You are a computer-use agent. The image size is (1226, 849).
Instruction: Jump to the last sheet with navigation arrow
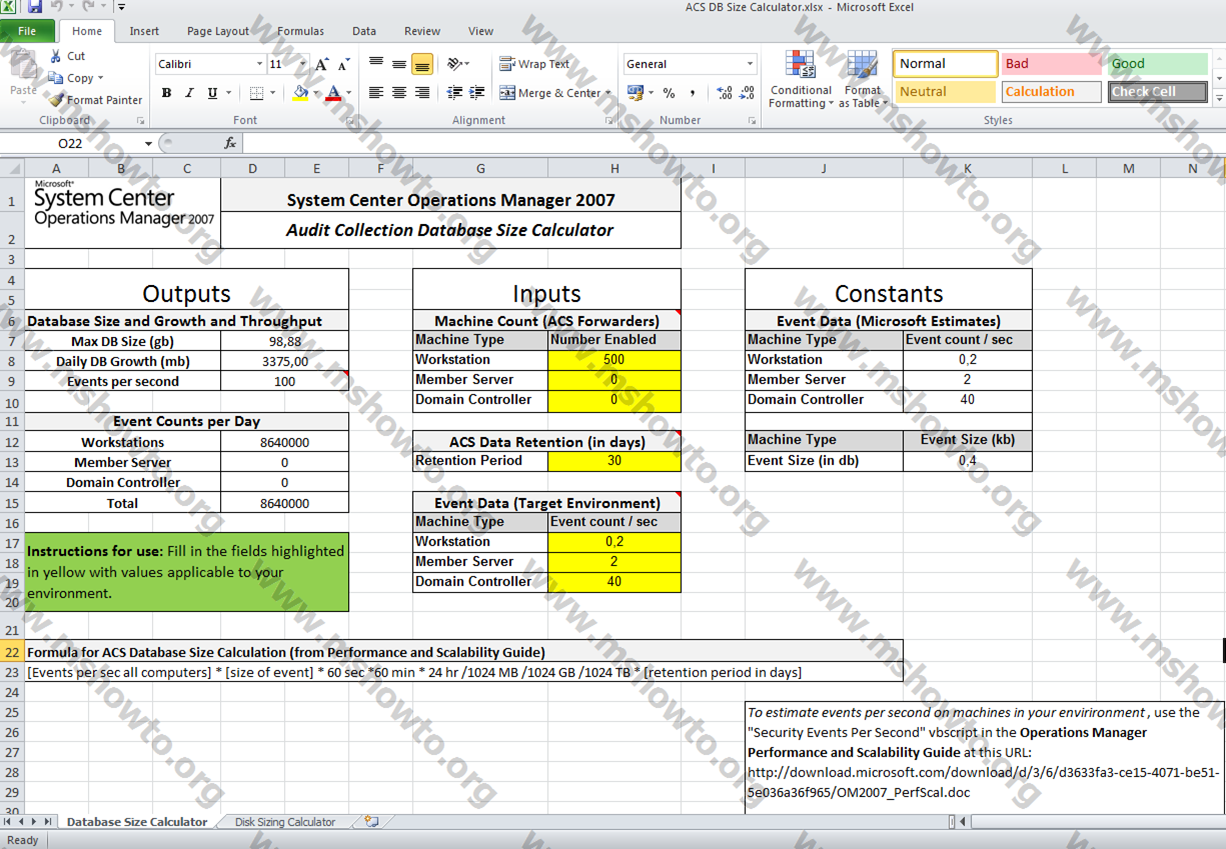[48, 822]
